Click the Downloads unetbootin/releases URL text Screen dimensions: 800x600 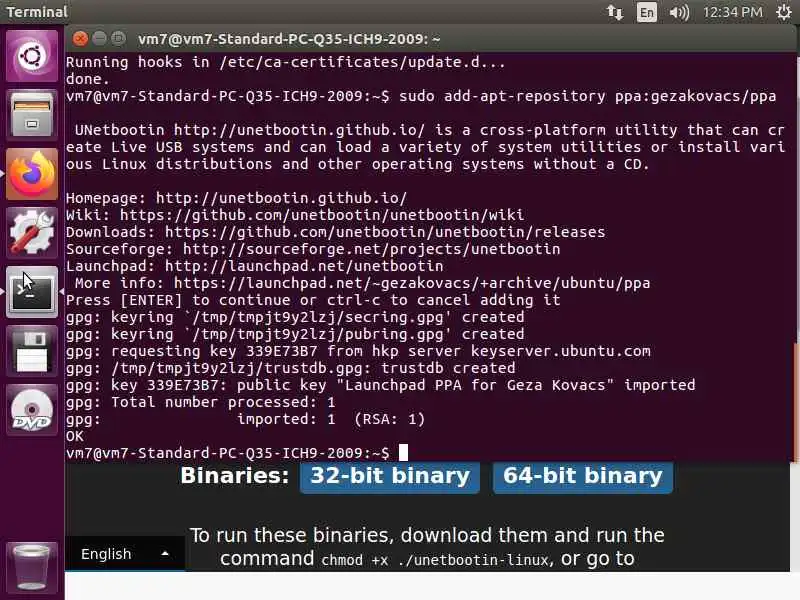[x=385, y=232]
